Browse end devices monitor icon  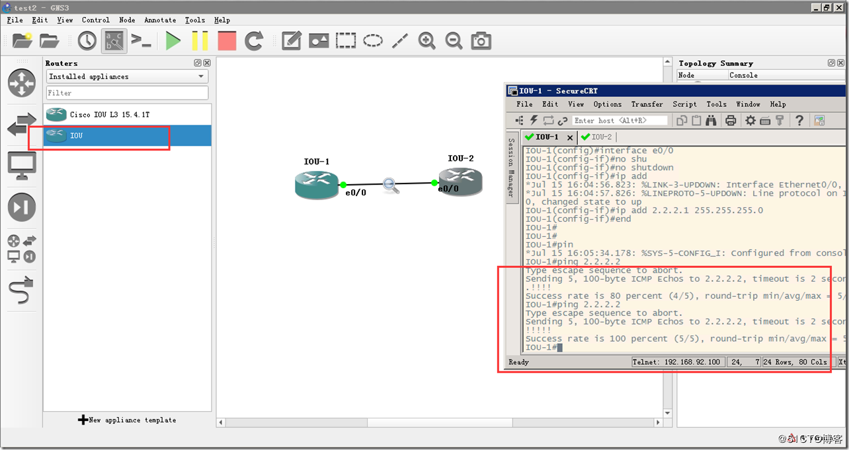coord(22,166)
